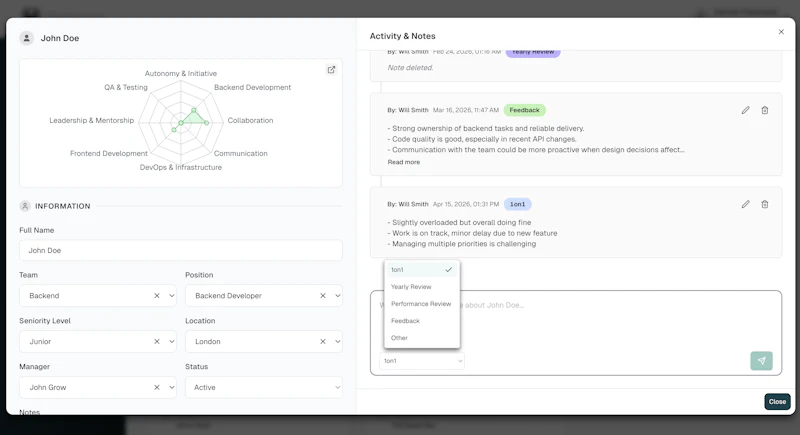
Task: Edit the Feedback note pencil icon
Action: 745,110
